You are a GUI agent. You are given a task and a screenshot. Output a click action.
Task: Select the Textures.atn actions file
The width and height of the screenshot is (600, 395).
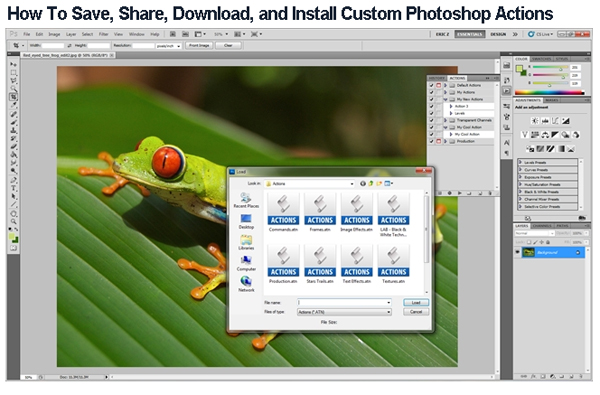pos(393,264)
